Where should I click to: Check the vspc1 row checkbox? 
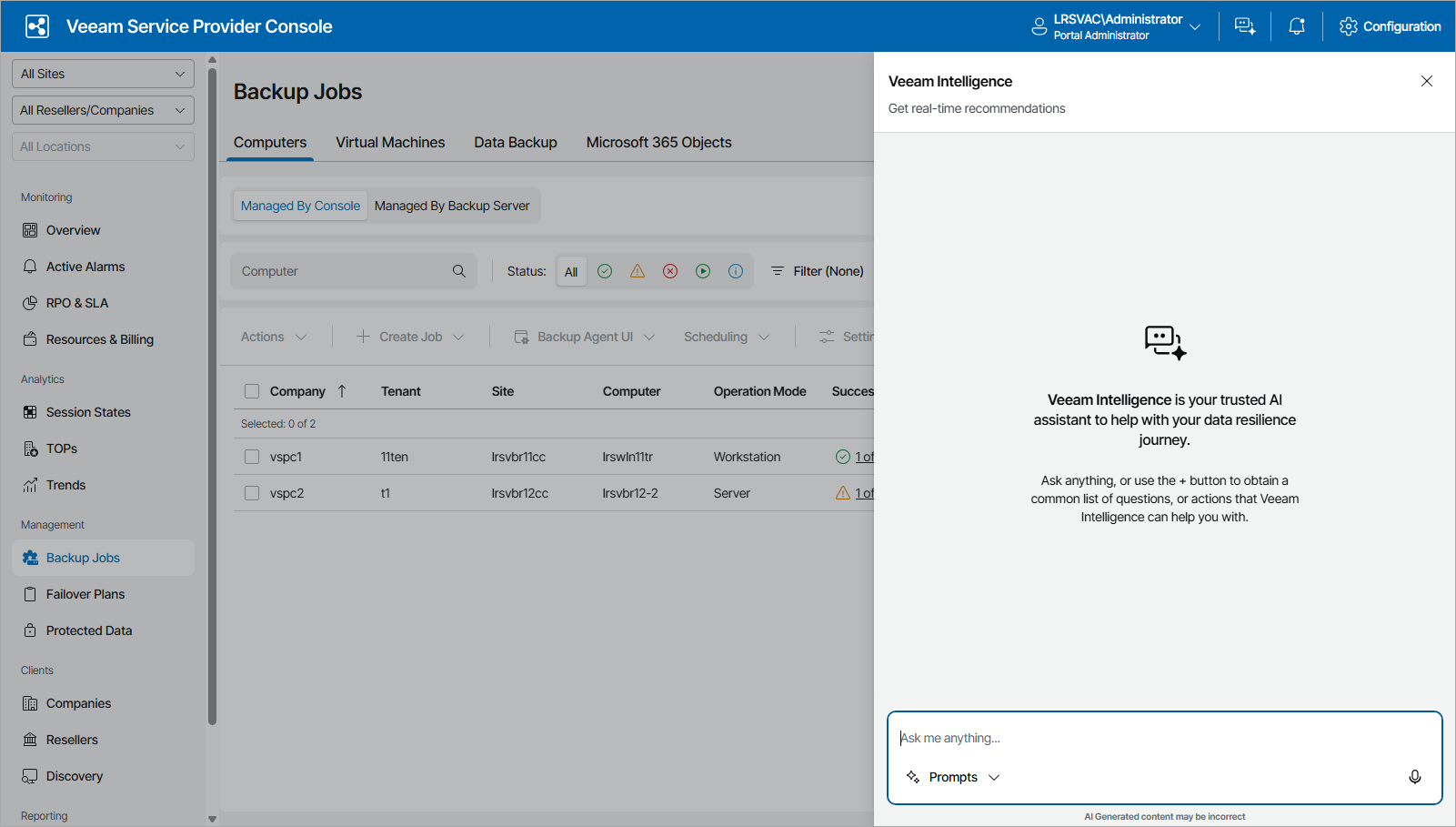pos(252,457)
